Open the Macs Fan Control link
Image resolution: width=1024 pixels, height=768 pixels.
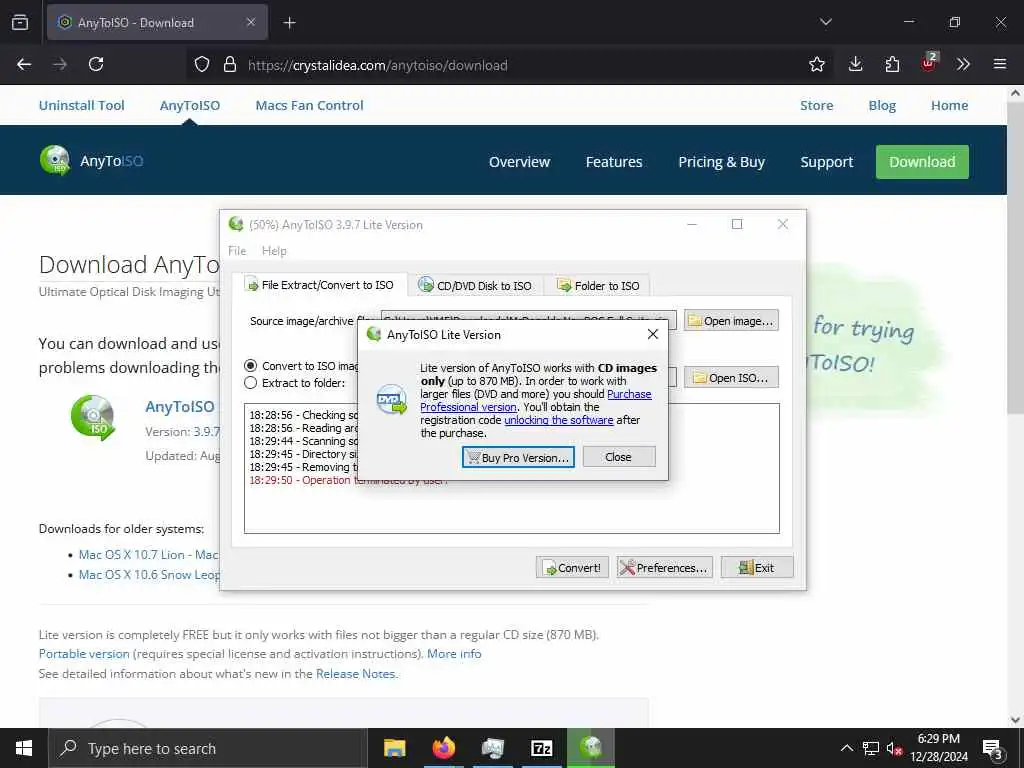(x=310, y=105)
